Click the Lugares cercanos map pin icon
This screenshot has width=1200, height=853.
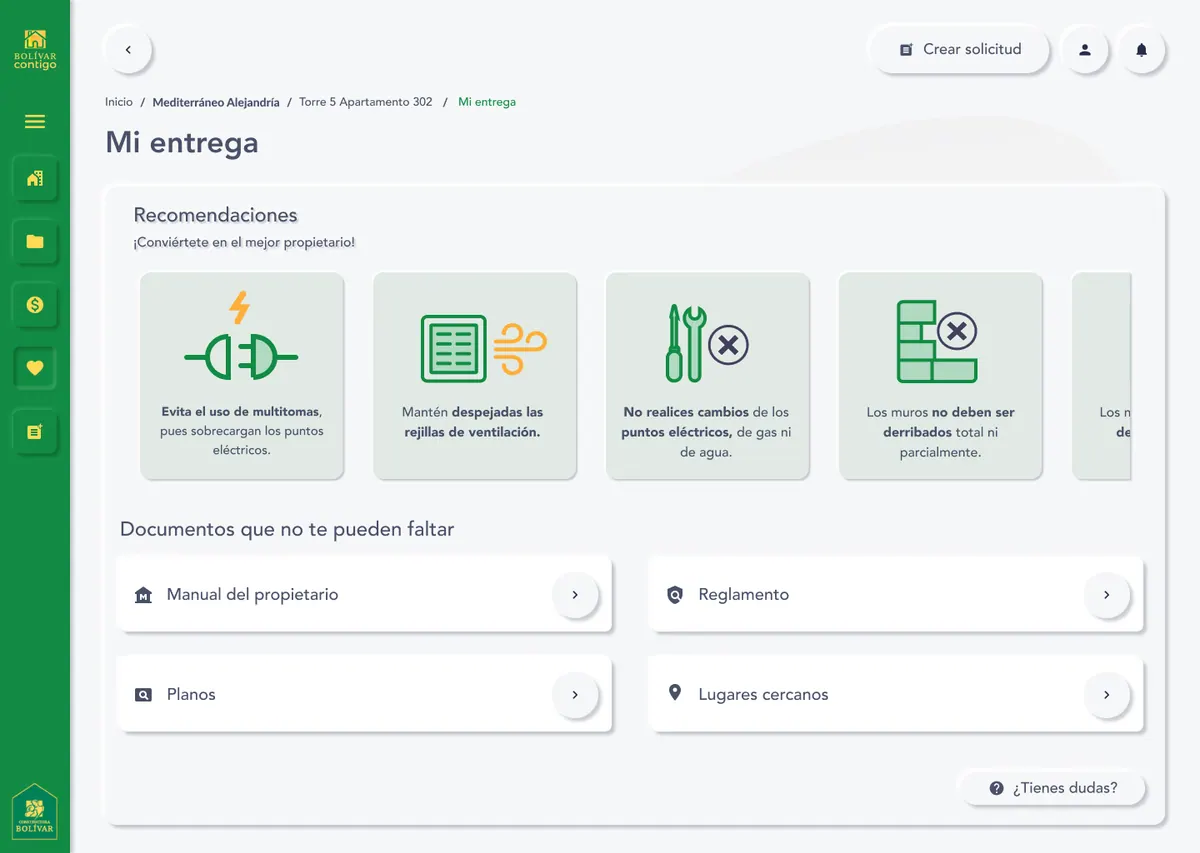pyautogui.click(x=675, y=693)
